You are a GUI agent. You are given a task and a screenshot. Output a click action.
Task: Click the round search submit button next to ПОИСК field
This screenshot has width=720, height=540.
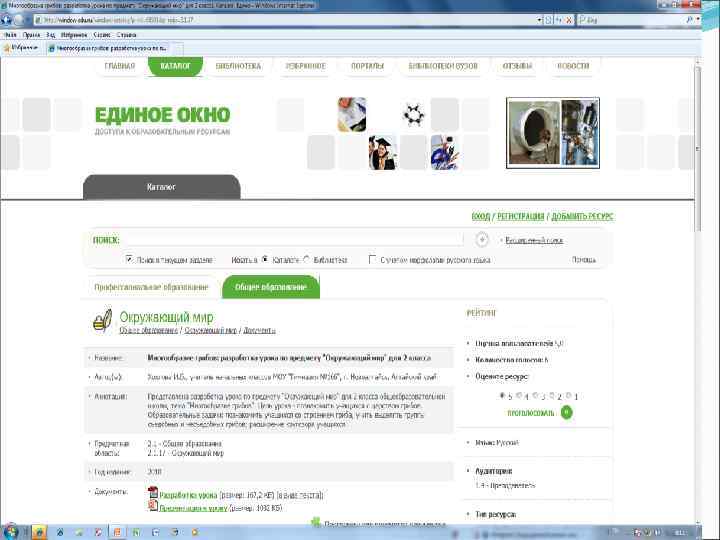pyautogui.click(x=481, y=239)
